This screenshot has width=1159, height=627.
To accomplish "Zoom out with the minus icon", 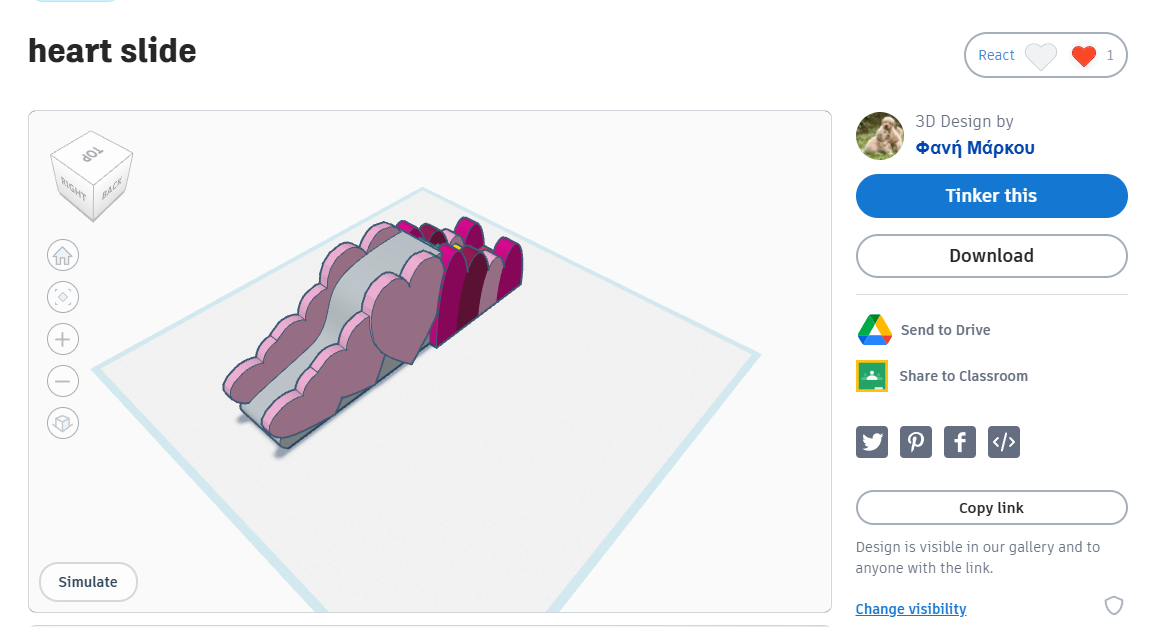I will point(63,382).
